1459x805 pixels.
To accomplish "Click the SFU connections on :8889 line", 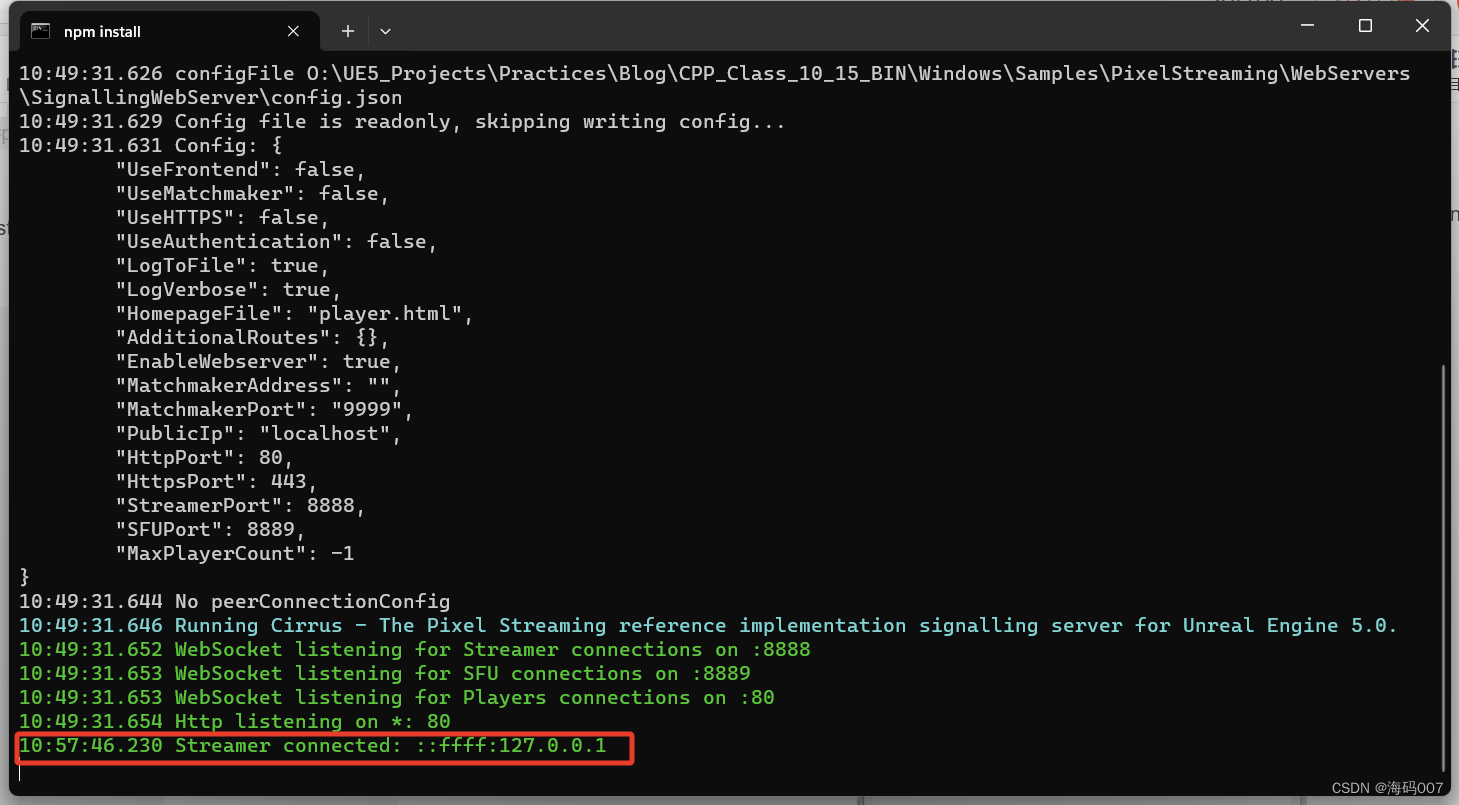I will [x=384, y=673].
